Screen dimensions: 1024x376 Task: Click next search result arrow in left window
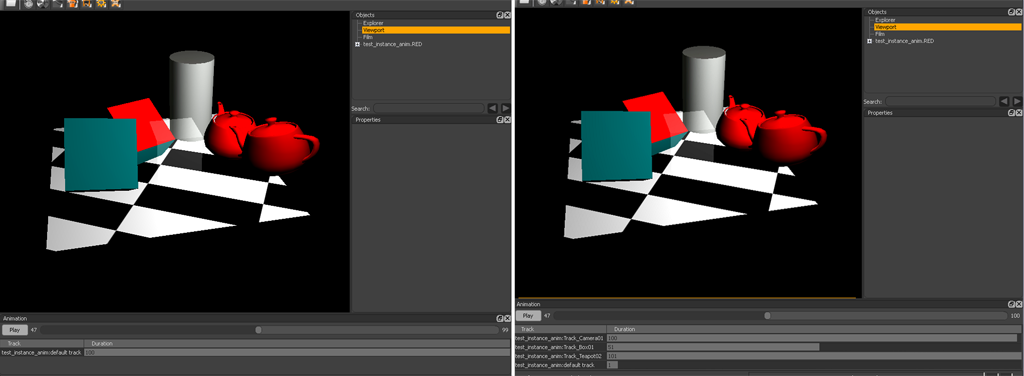(x=505, y=108)
